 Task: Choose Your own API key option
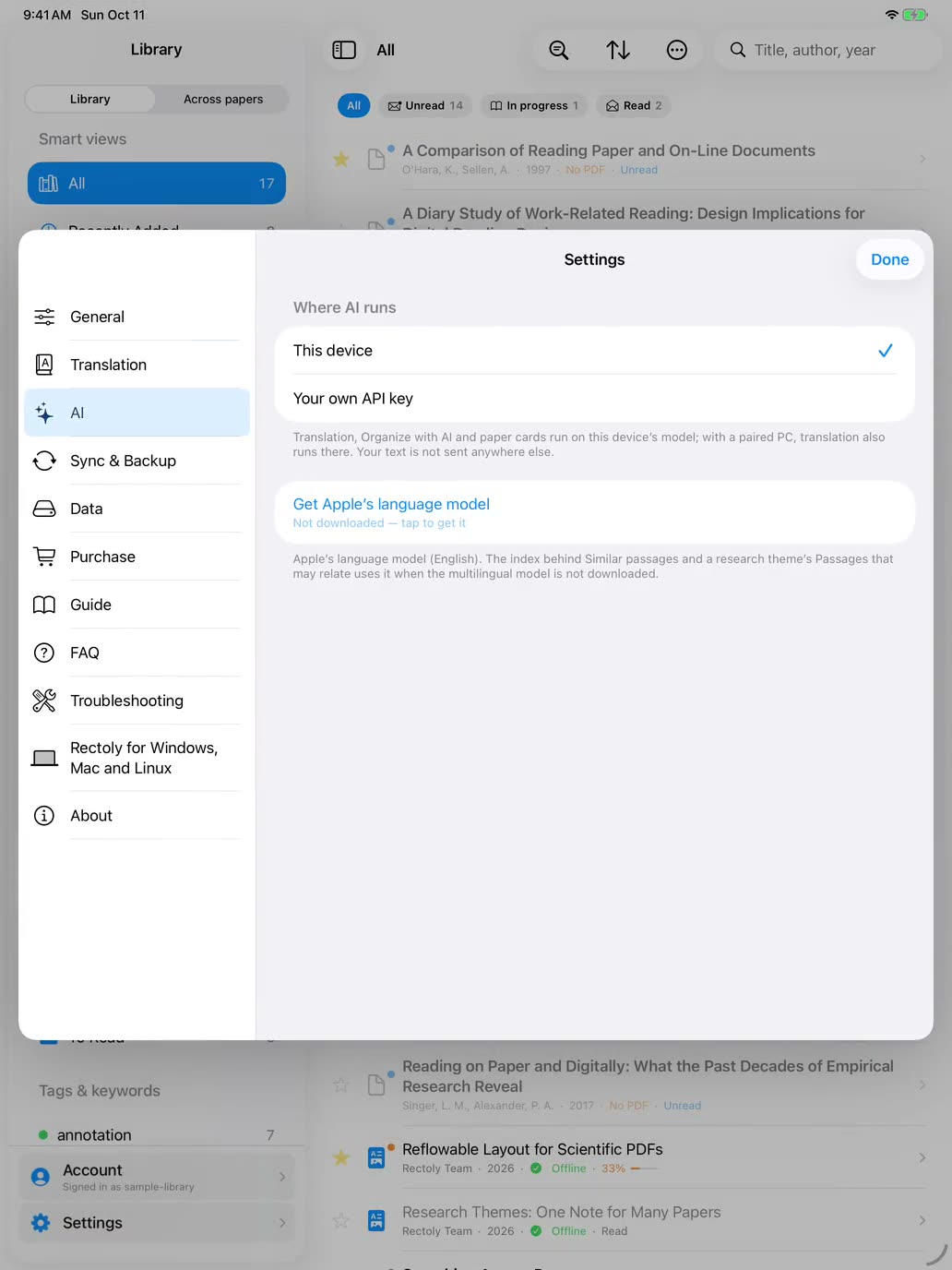[594, 399]
